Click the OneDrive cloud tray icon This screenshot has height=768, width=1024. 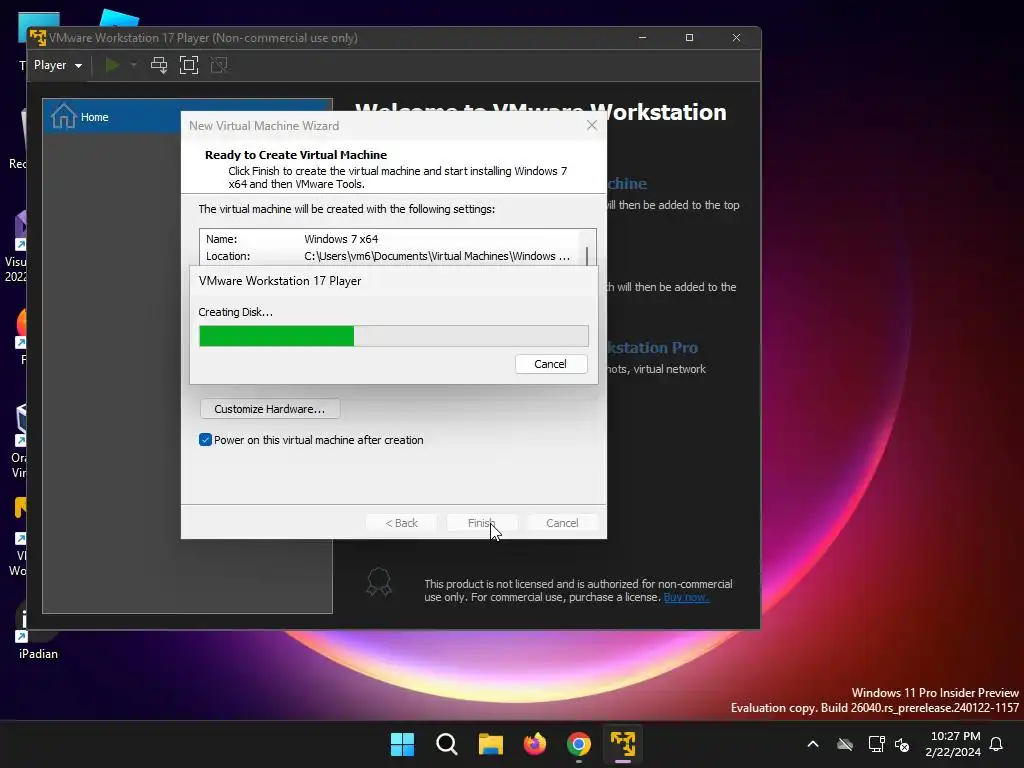point(845,744)
